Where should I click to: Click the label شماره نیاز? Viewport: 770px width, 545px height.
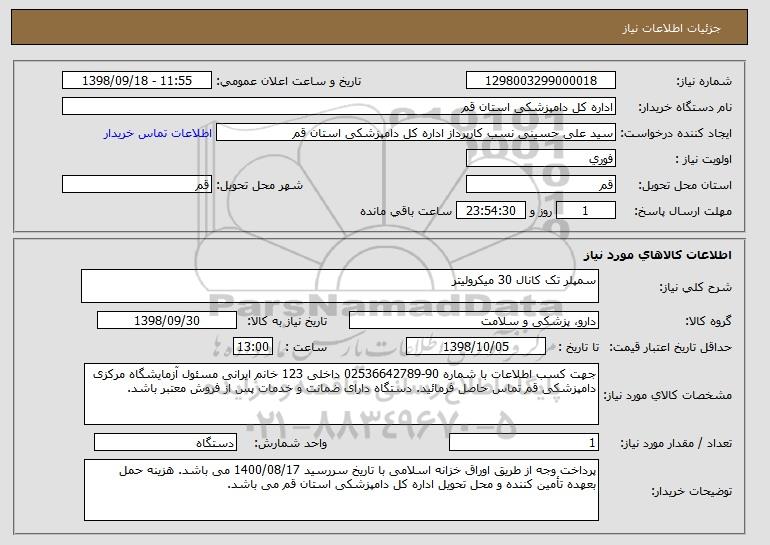point(704,81)
